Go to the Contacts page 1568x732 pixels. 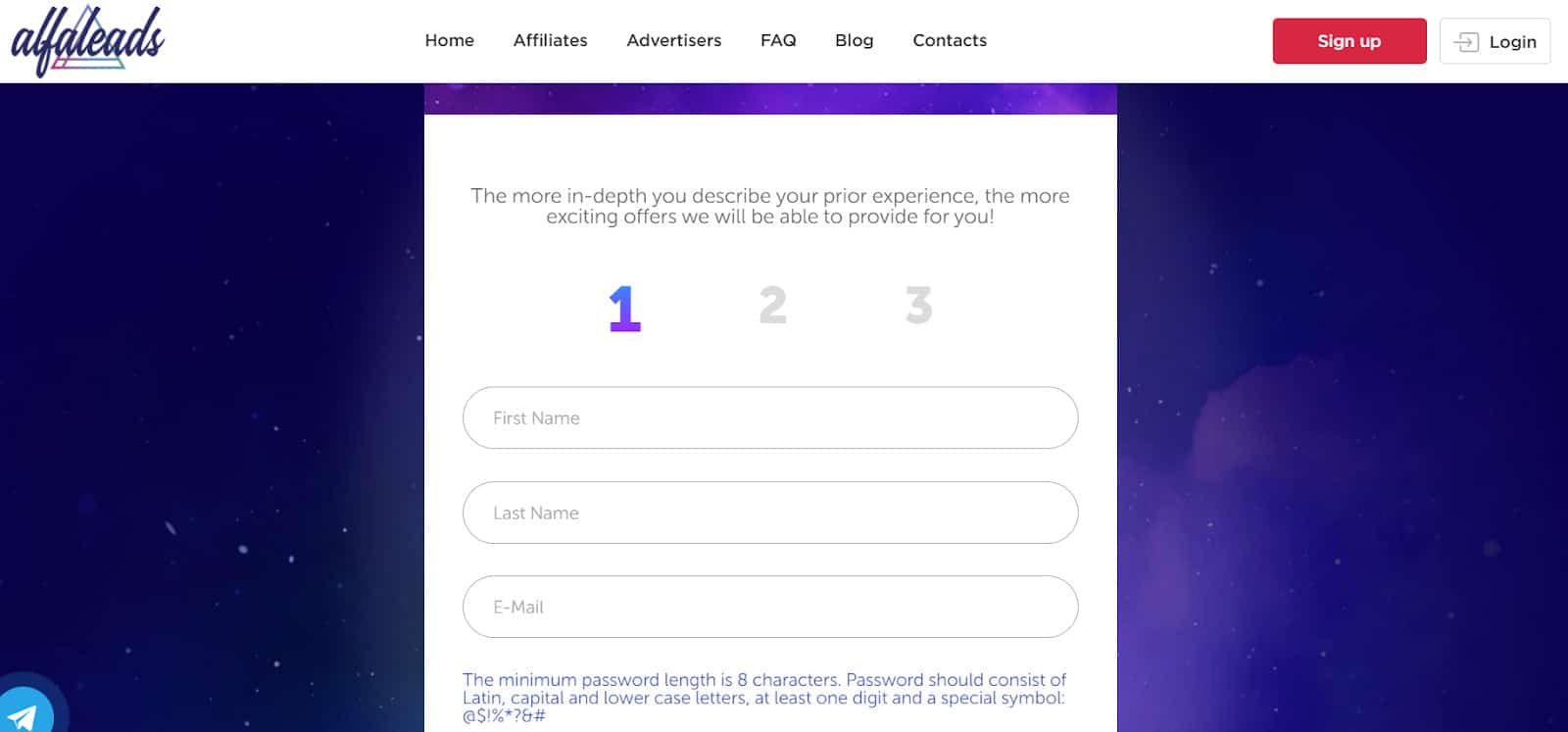tap(950, 40)
